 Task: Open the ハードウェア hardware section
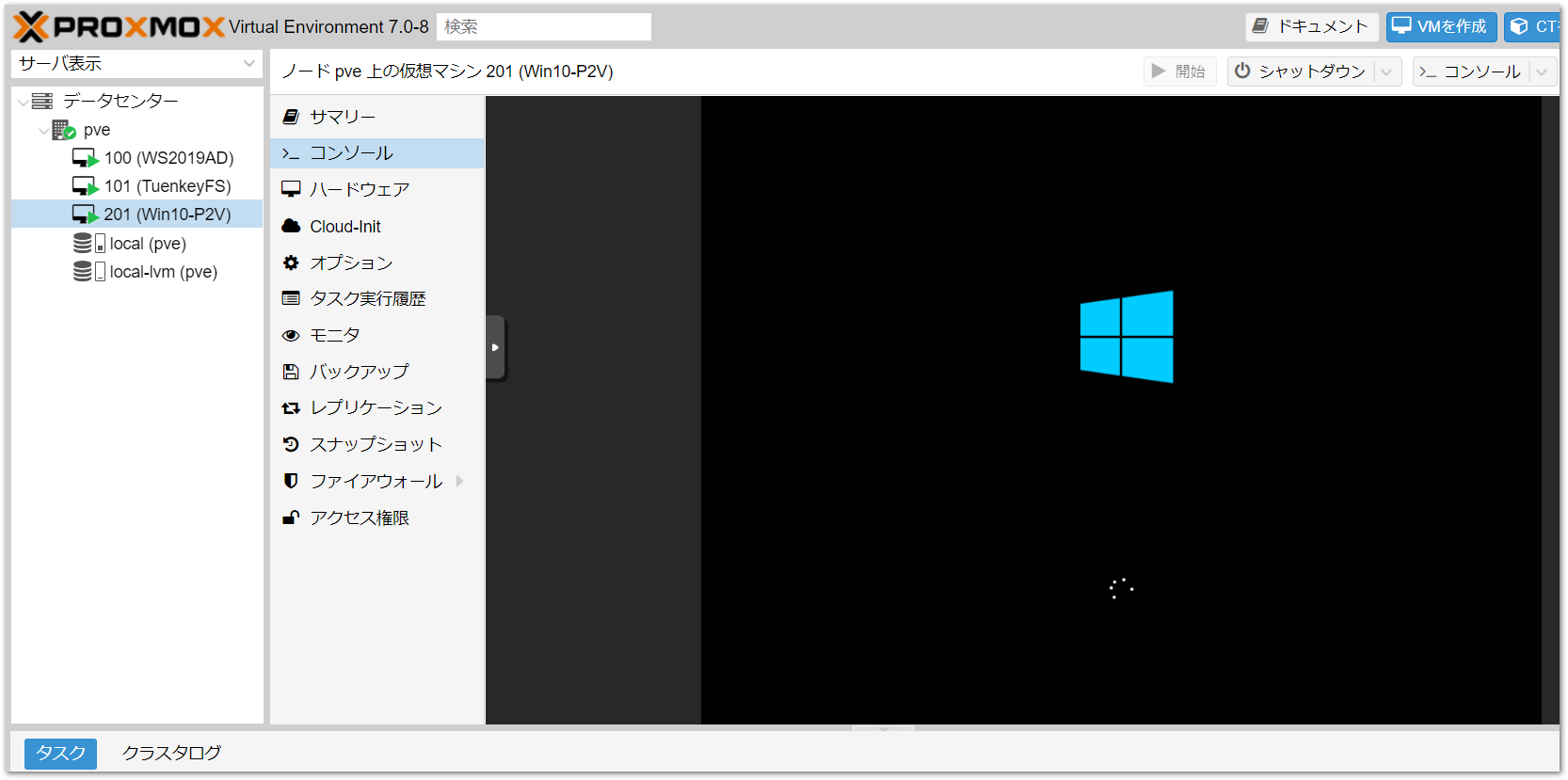tap(377, 189)
